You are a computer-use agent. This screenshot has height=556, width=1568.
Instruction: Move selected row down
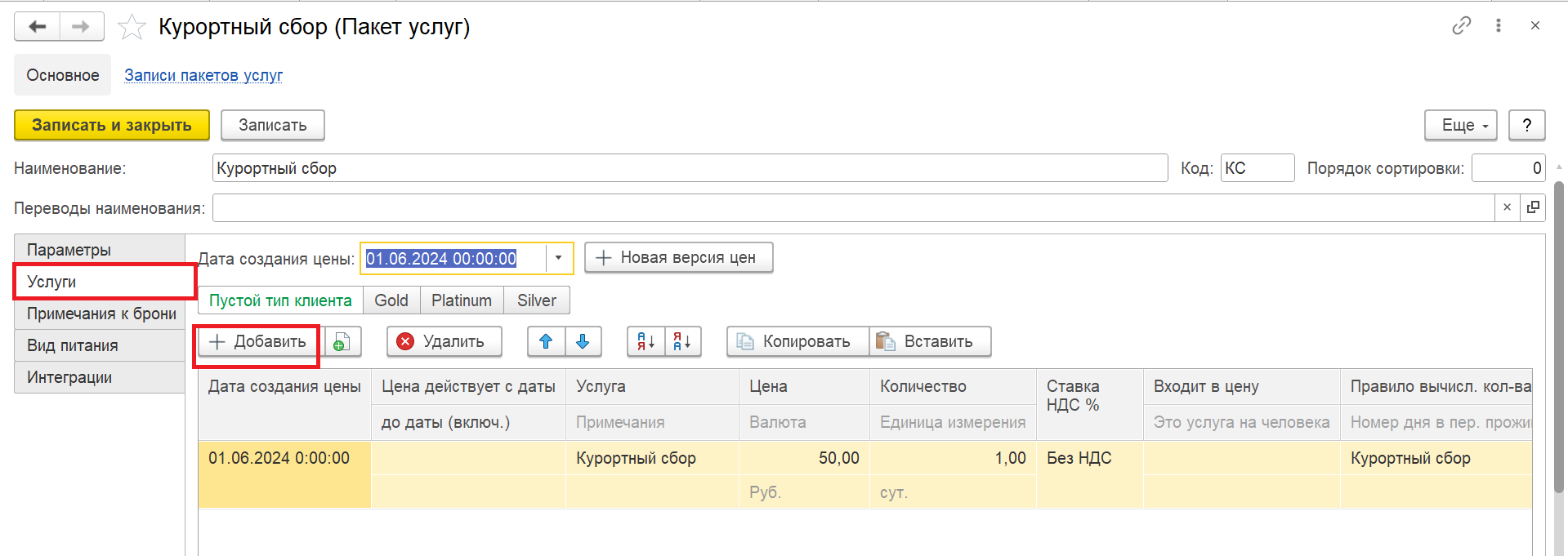(x=583, y=341)
